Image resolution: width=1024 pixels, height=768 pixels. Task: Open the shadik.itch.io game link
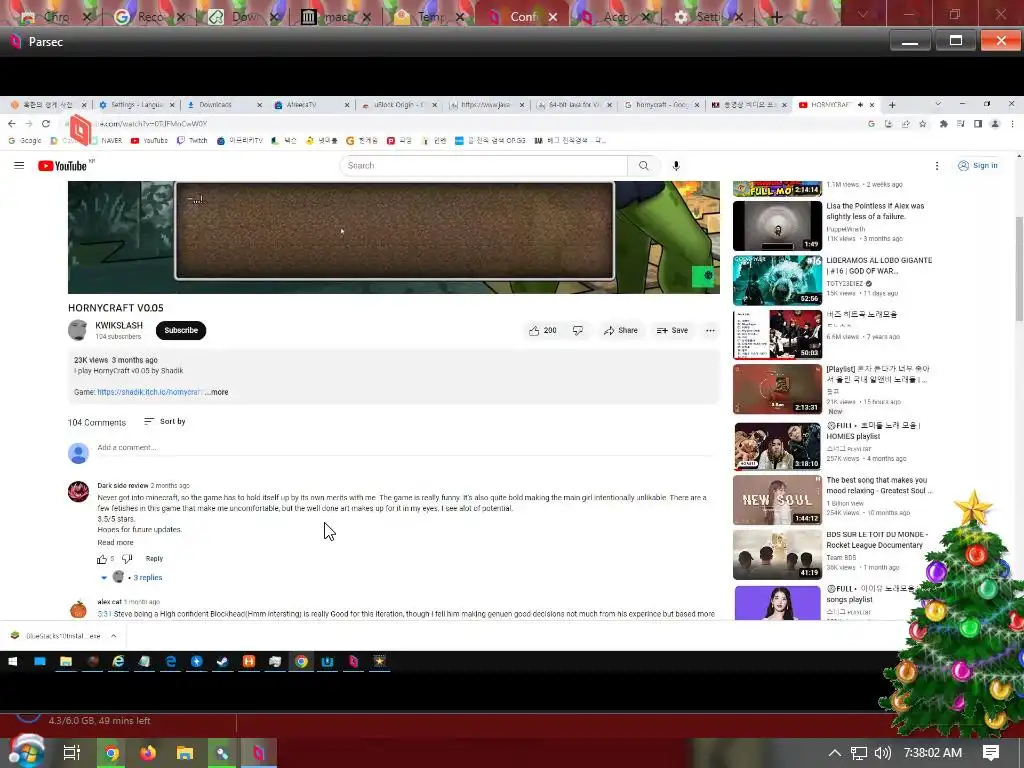point(150,392)
